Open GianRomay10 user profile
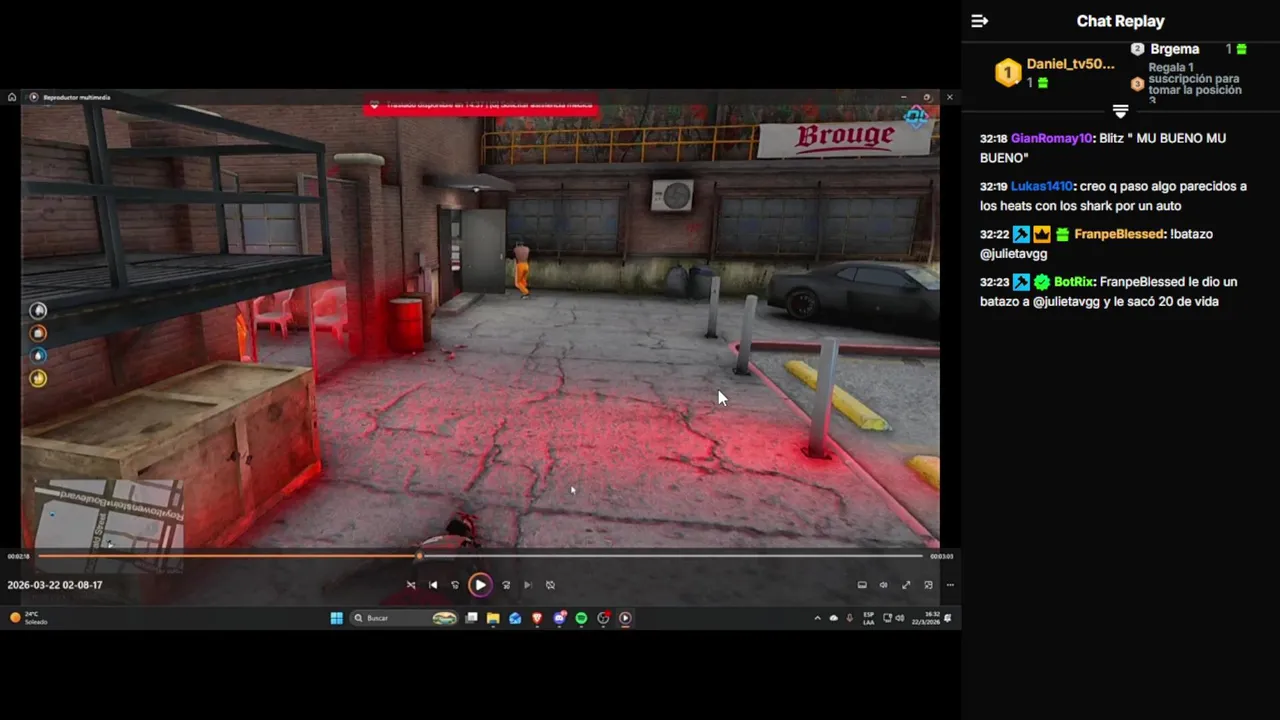Screen dimensions: 1280x720 pos(1051,138)
